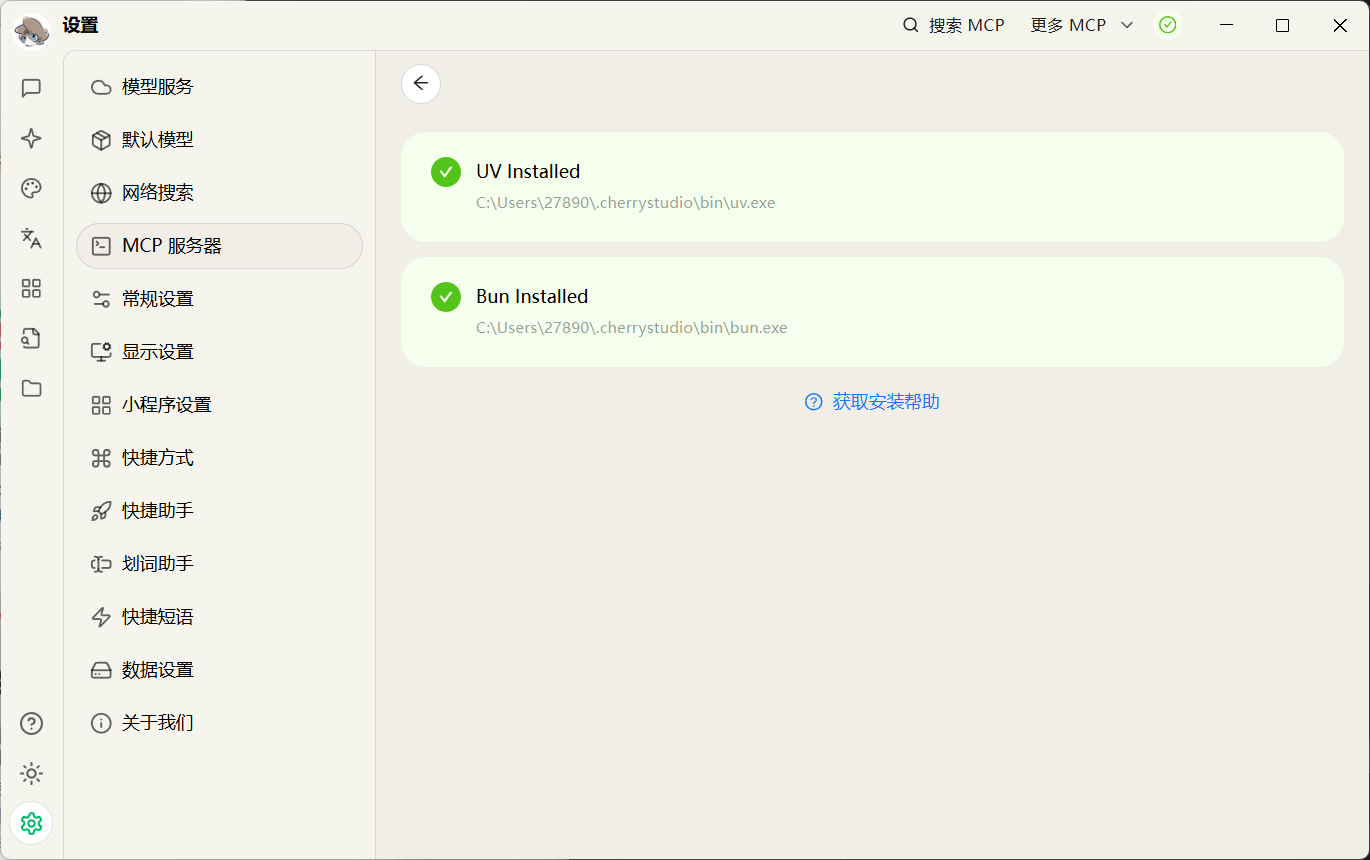Open the 模型服务 settings entry
The height and width of the screenshot is (860, 1370).
click(x=155, y=86)
